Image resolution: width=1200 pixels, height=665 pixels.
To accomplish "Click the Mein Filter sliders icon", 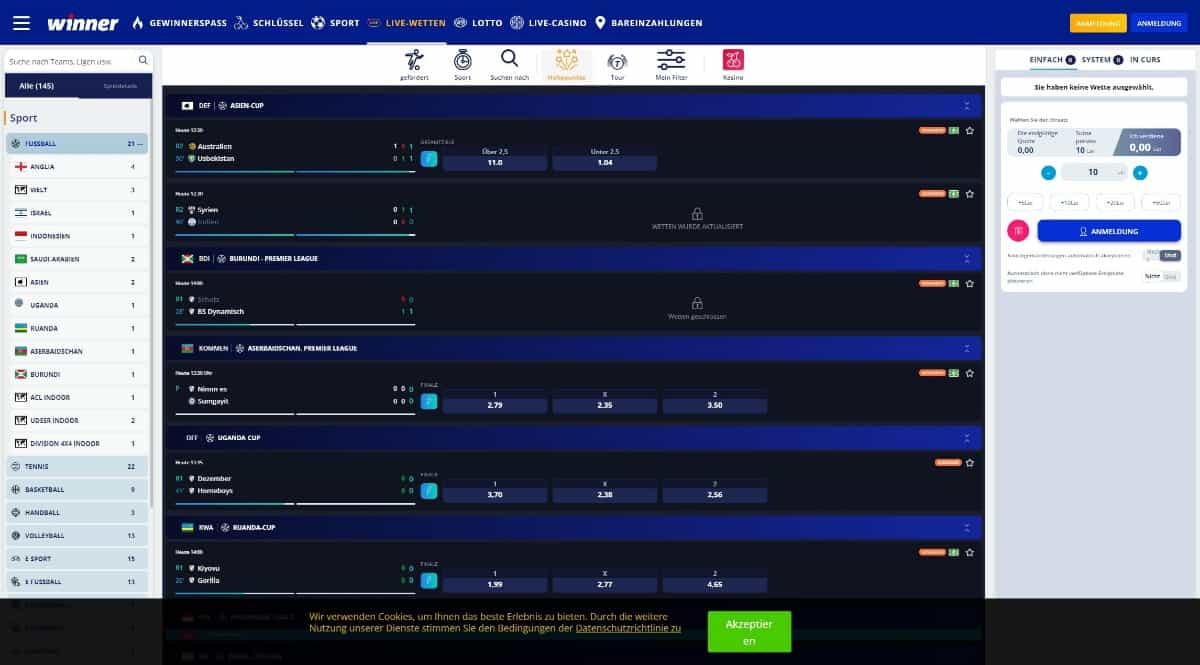I will 671,63.
